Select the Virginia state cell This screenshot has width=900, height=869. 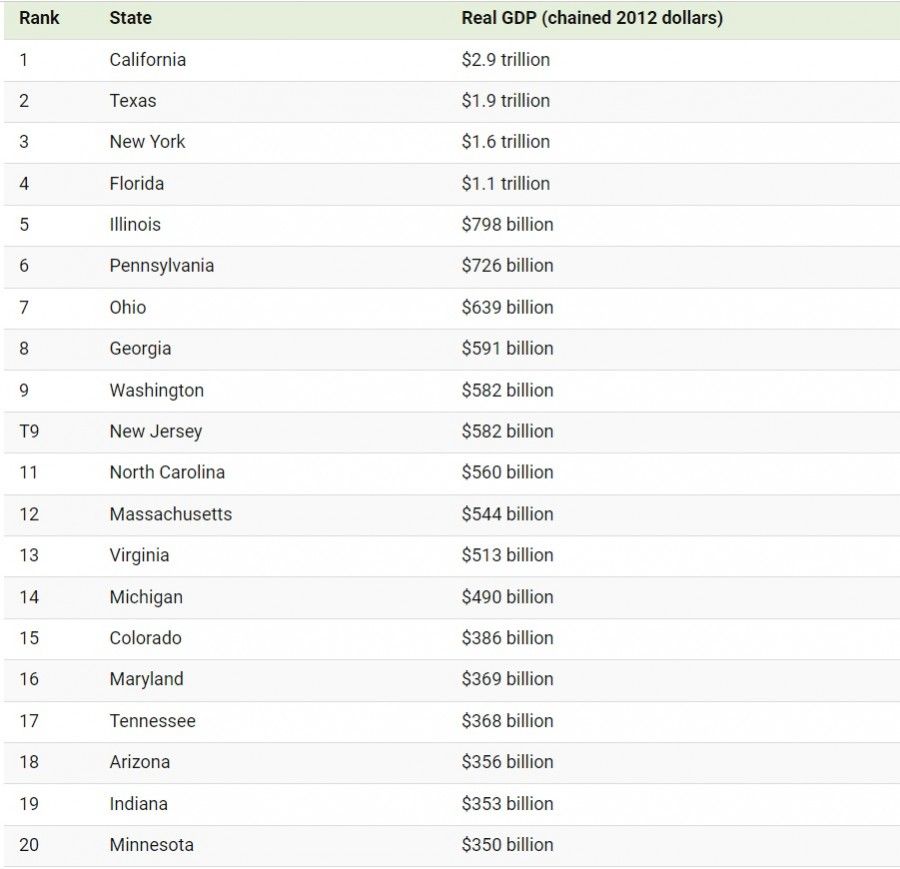pos(139,556)
